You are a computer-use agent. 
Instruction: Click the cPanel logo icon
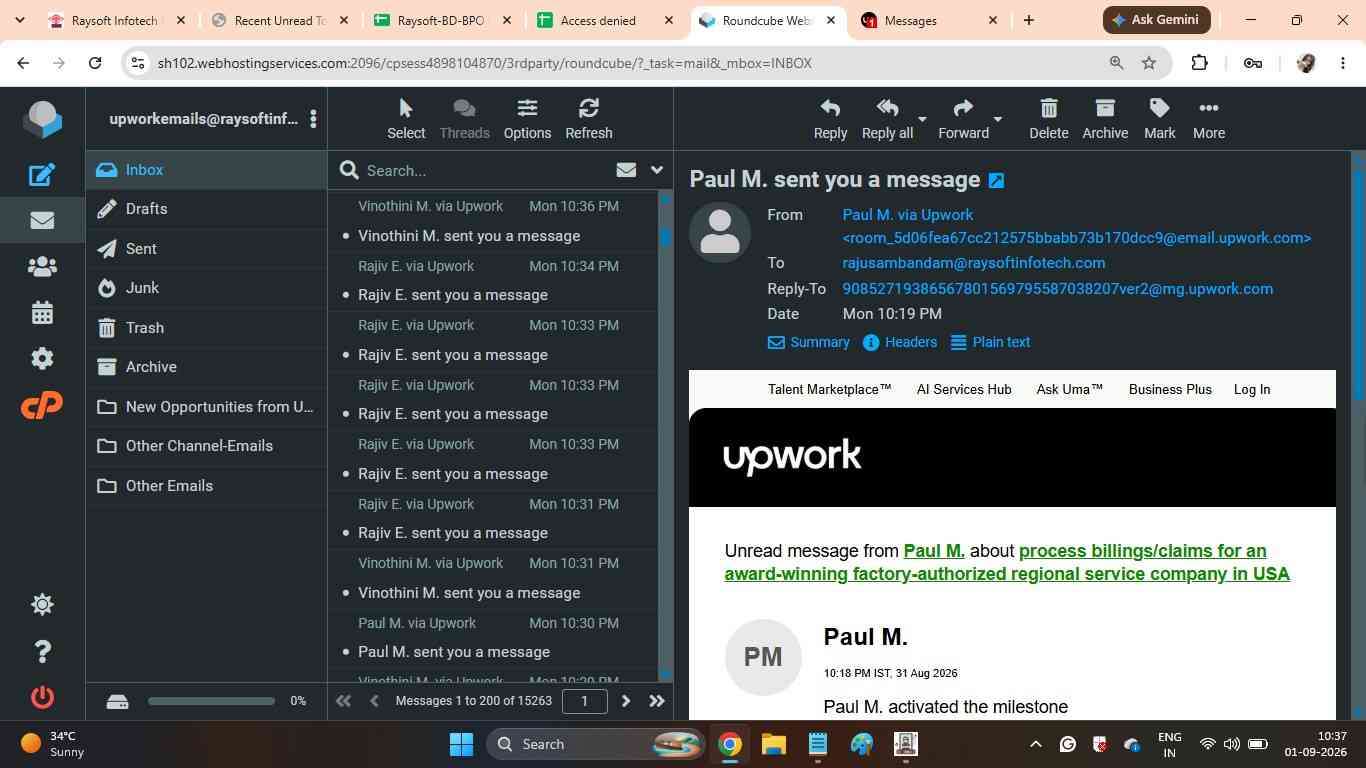click(42, 405)
